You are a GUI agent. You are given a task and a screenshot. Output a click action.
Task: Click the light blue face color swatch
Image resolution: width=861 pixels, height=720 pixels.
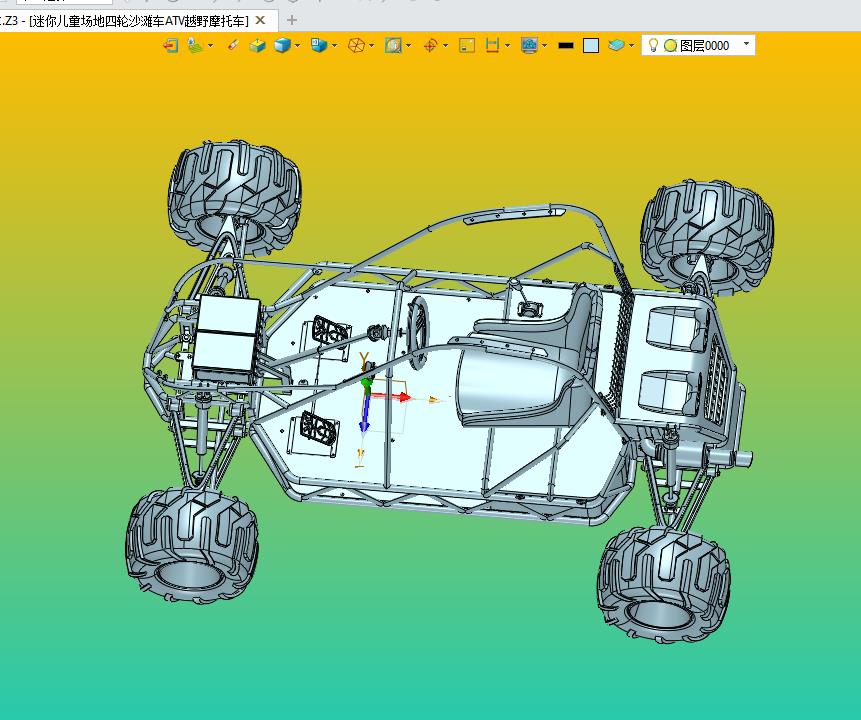click(591, 46)
